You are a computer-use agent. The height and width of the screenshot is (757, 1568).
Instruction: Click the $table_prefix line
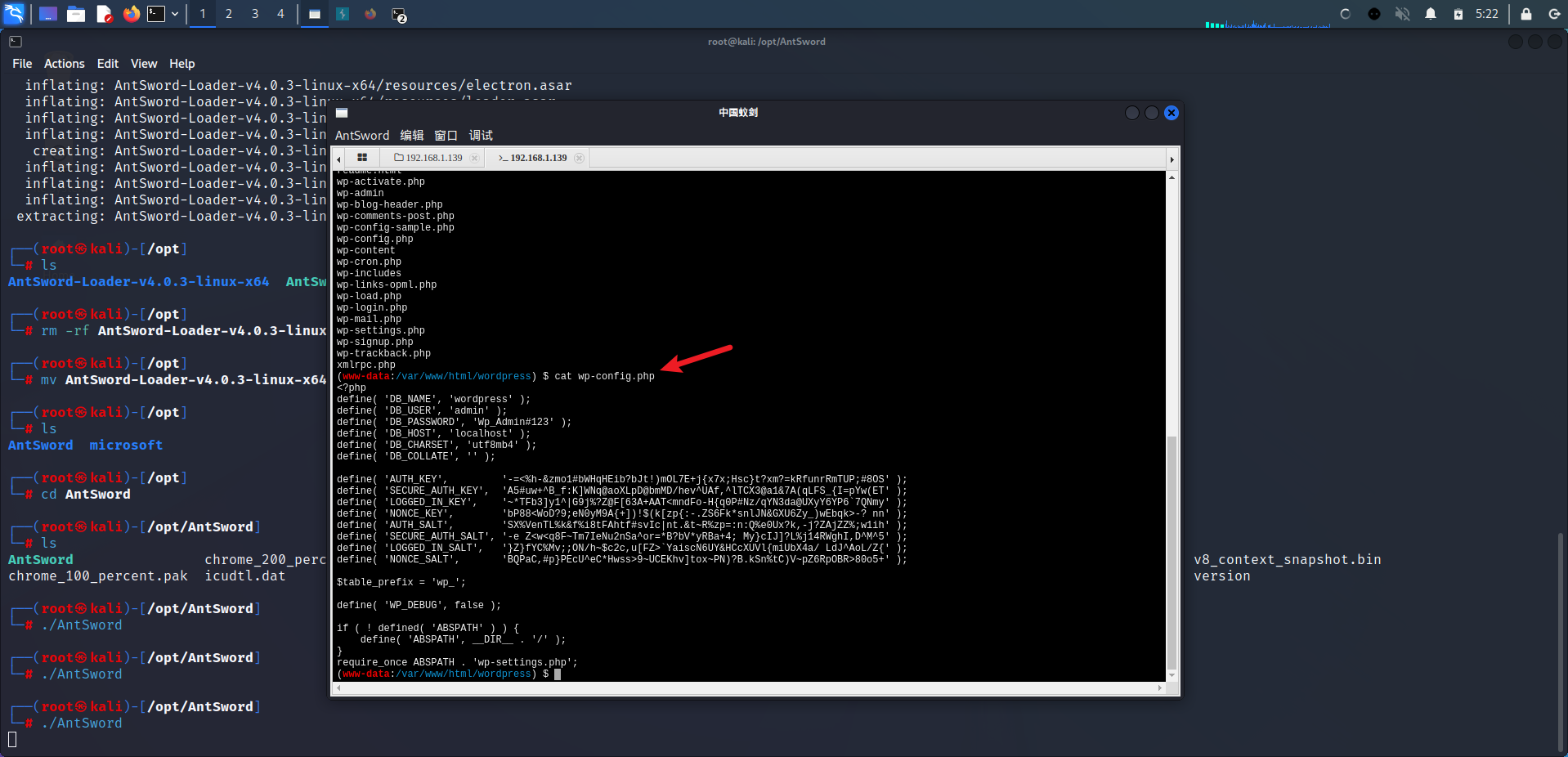click(401, 583)
